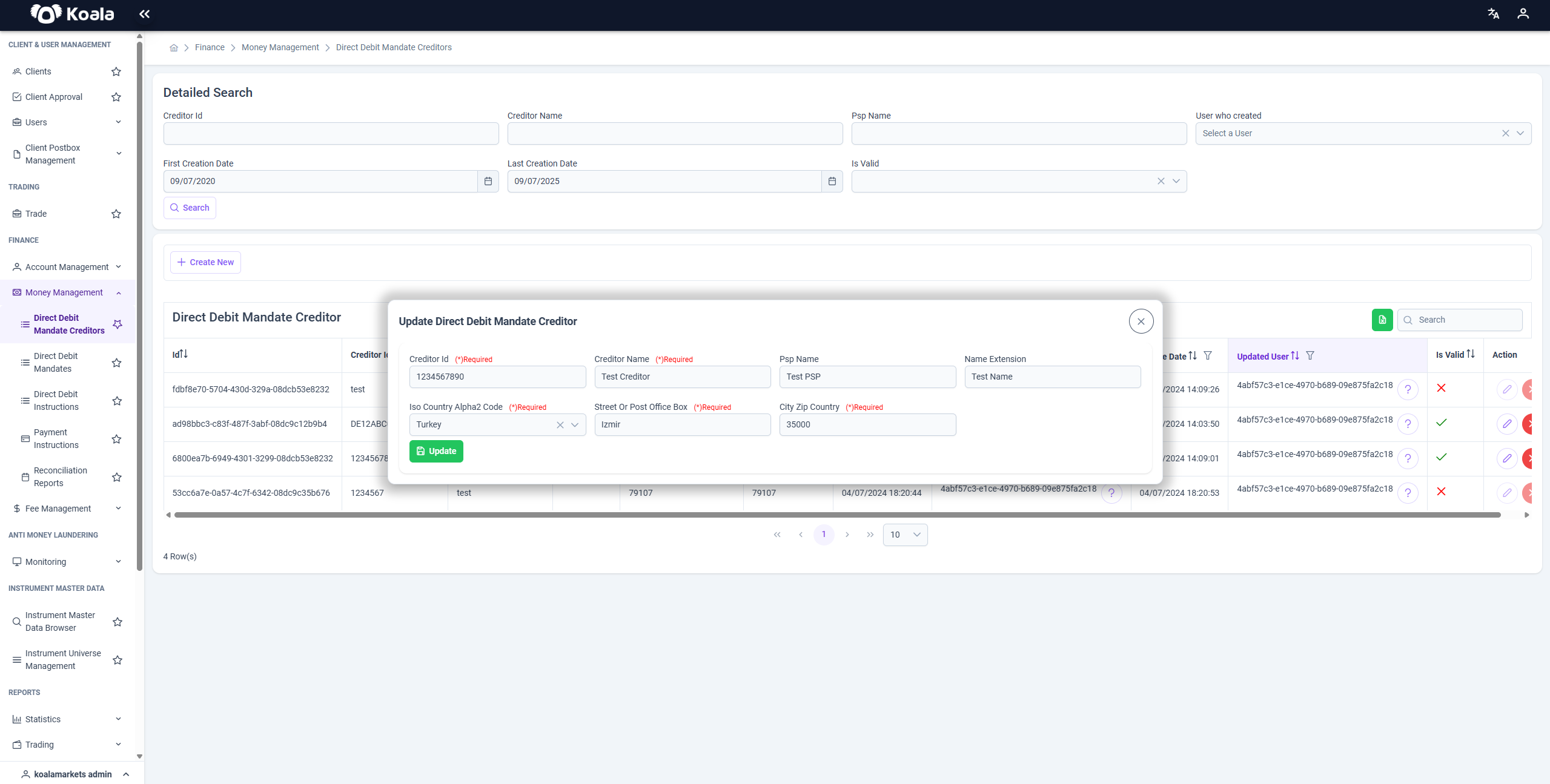This screenshot has width=1550, height=784.
Task: Open the user profile icon
Action: click(1523, 14)
